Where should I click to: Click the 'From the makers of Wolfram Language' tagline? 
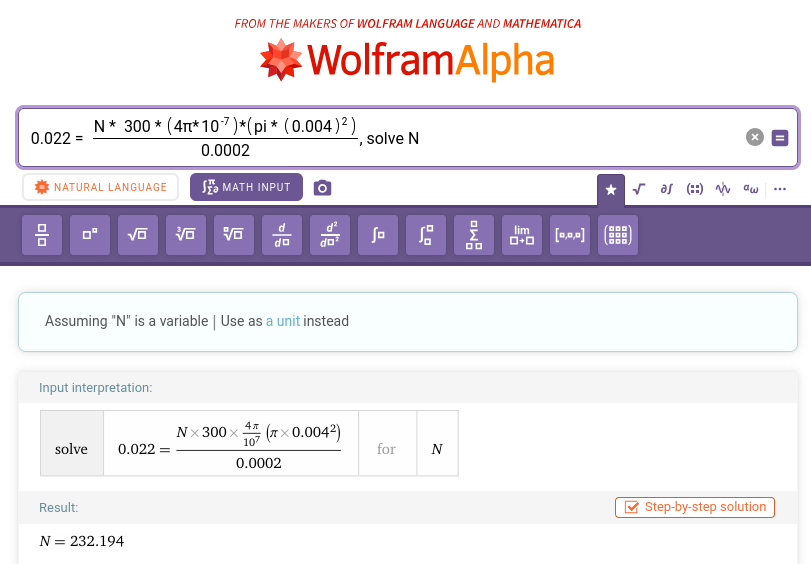(408, 24)
